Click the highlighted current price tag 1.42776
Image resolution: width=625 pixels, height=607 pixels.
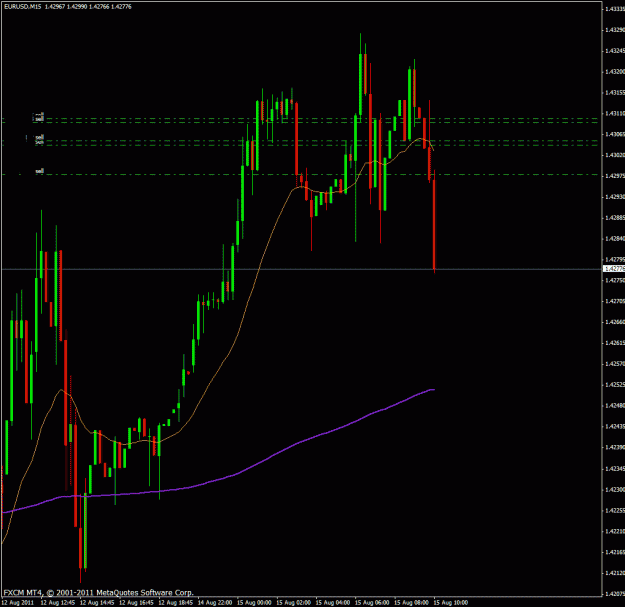[614, 269]
